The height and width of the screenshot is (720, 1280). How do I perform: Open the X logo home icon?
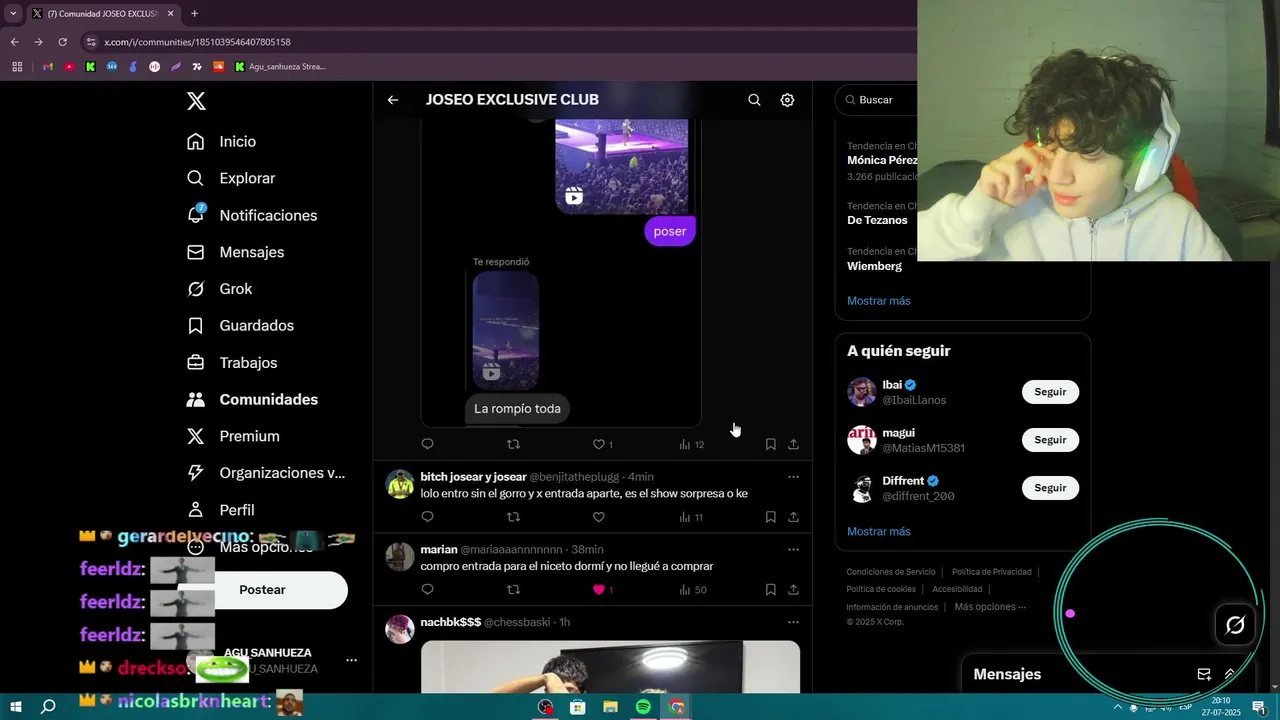(196, 101)
